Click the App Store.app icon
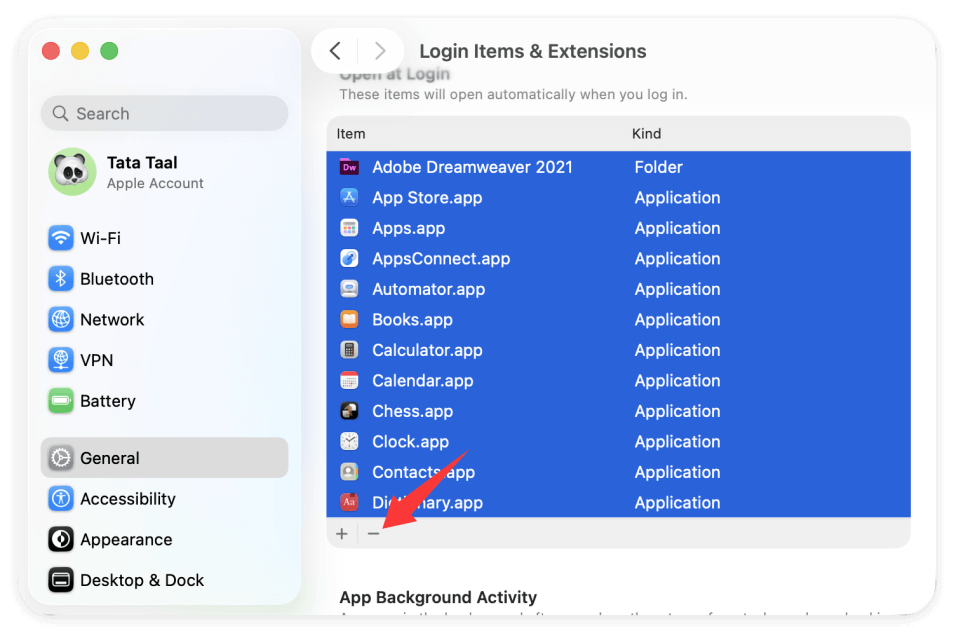 [x=349, y=197]
